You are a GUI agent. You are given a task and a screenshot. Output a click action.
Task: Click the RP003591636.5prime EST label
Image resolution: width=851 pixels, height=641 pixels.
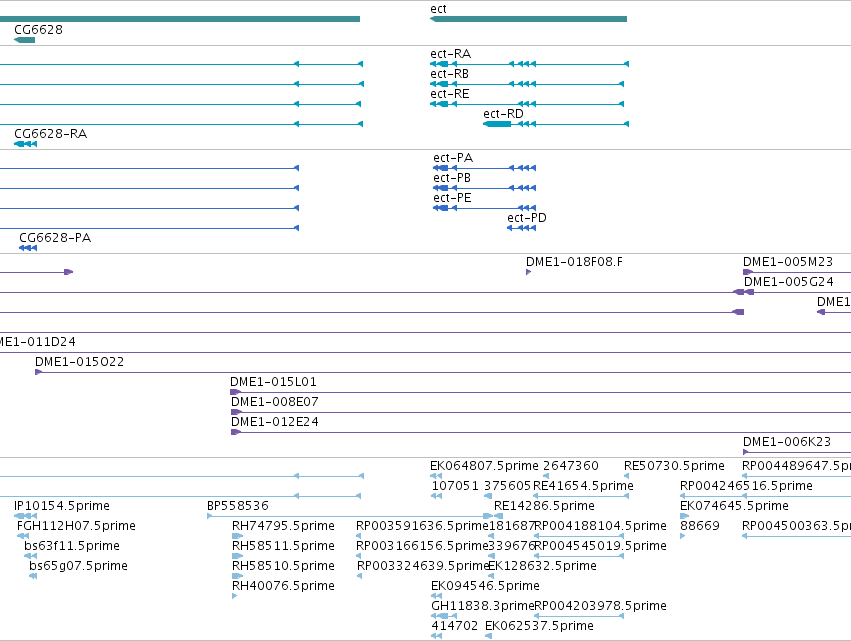tap(422, 526)
